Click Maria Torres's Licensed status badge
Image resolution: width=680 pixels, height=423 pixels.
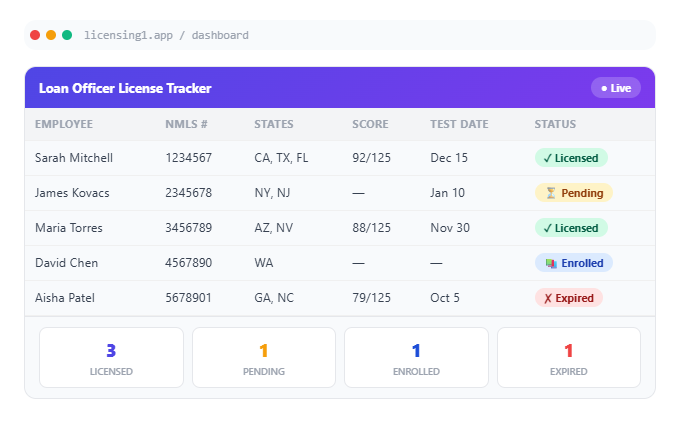click(x=571, y=228)
